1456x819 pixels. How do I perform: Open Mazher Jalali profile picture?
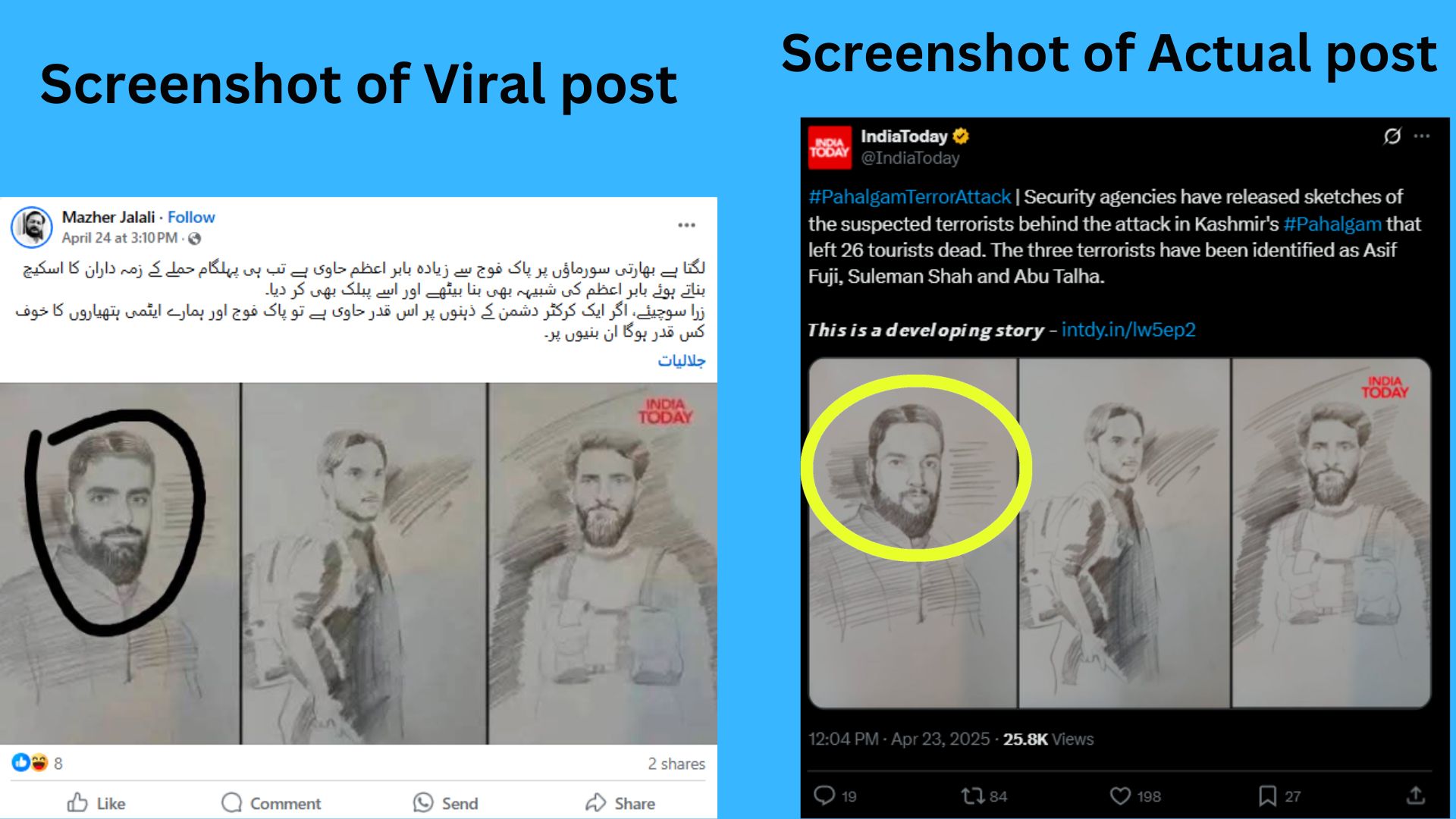(31, 227)
